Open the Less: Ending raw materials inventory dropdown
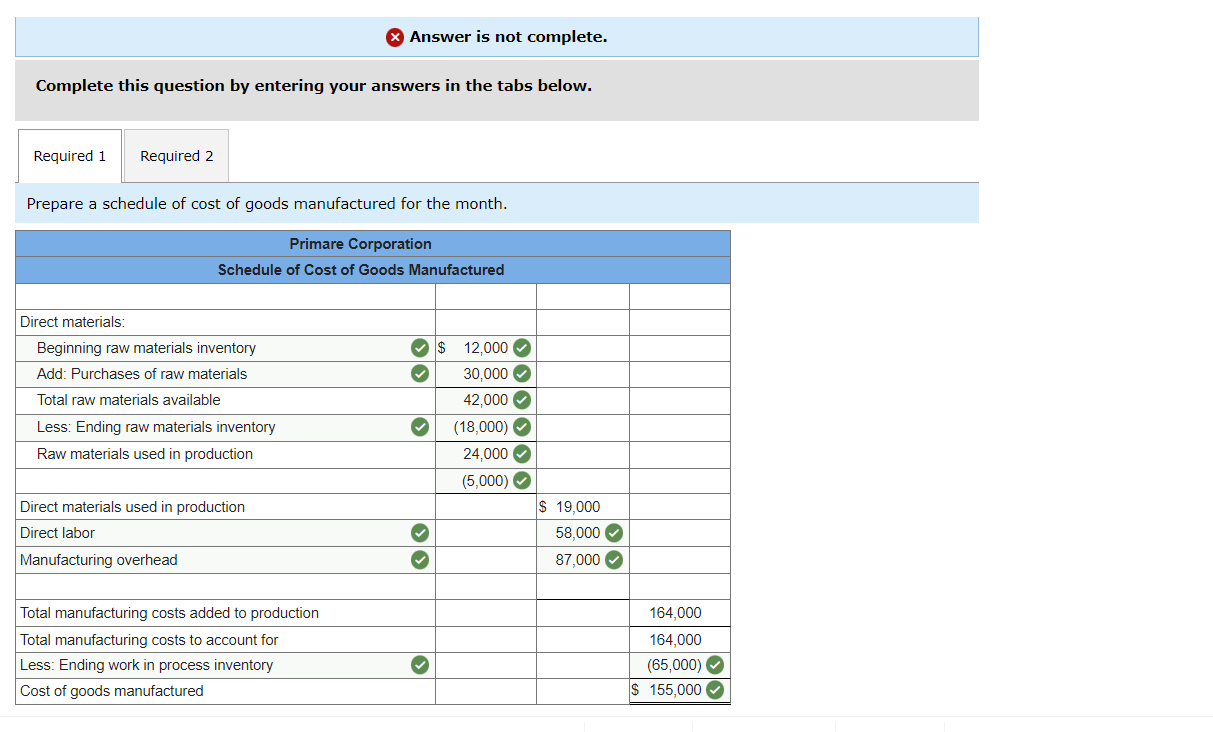The height and width of the screenshot is (732, 1213). tap(225, 427)
